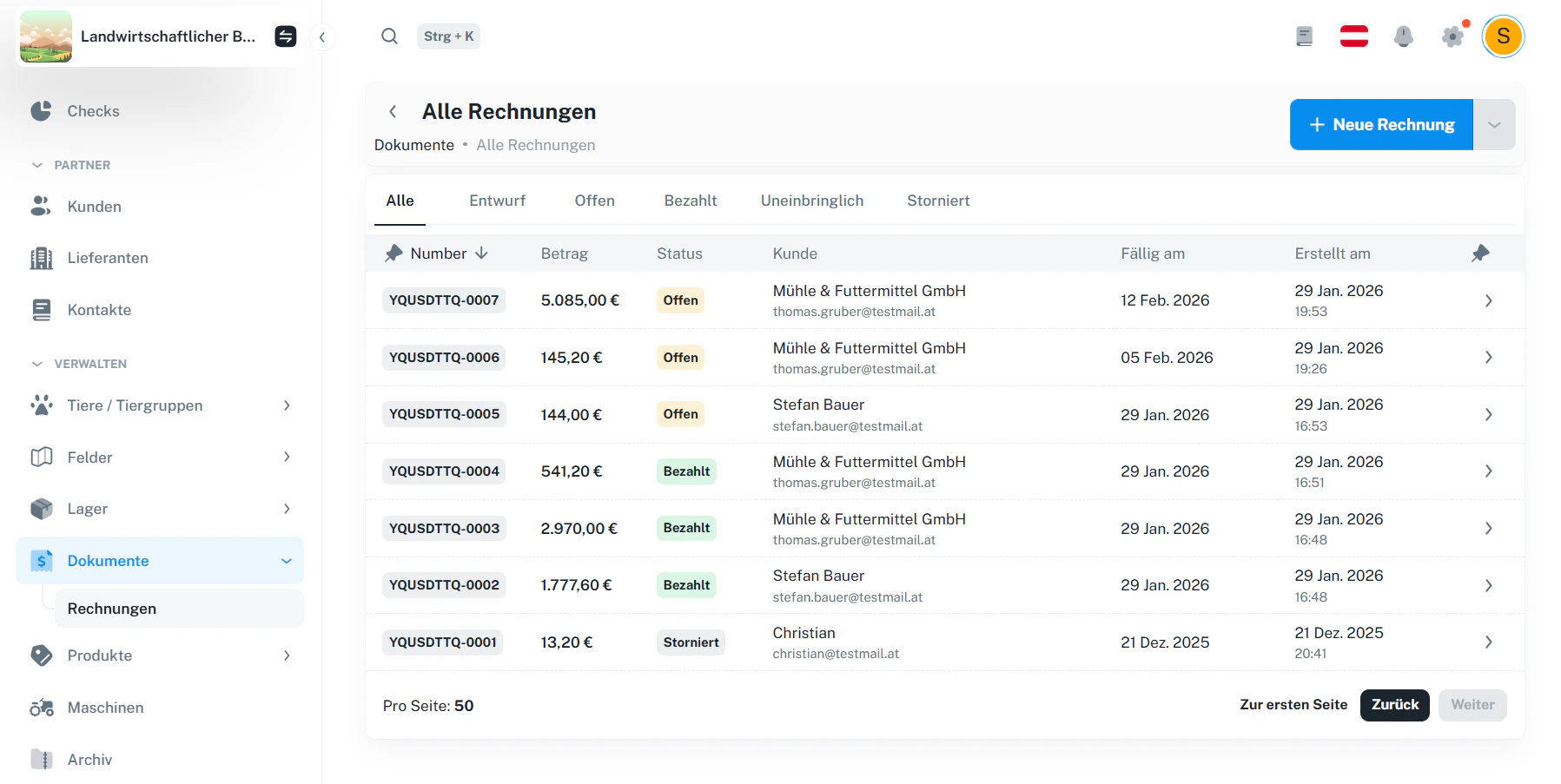Screen dimensions: 1561x784
Task: Open the documentation book icon
Action: [x=1304, y=36]
